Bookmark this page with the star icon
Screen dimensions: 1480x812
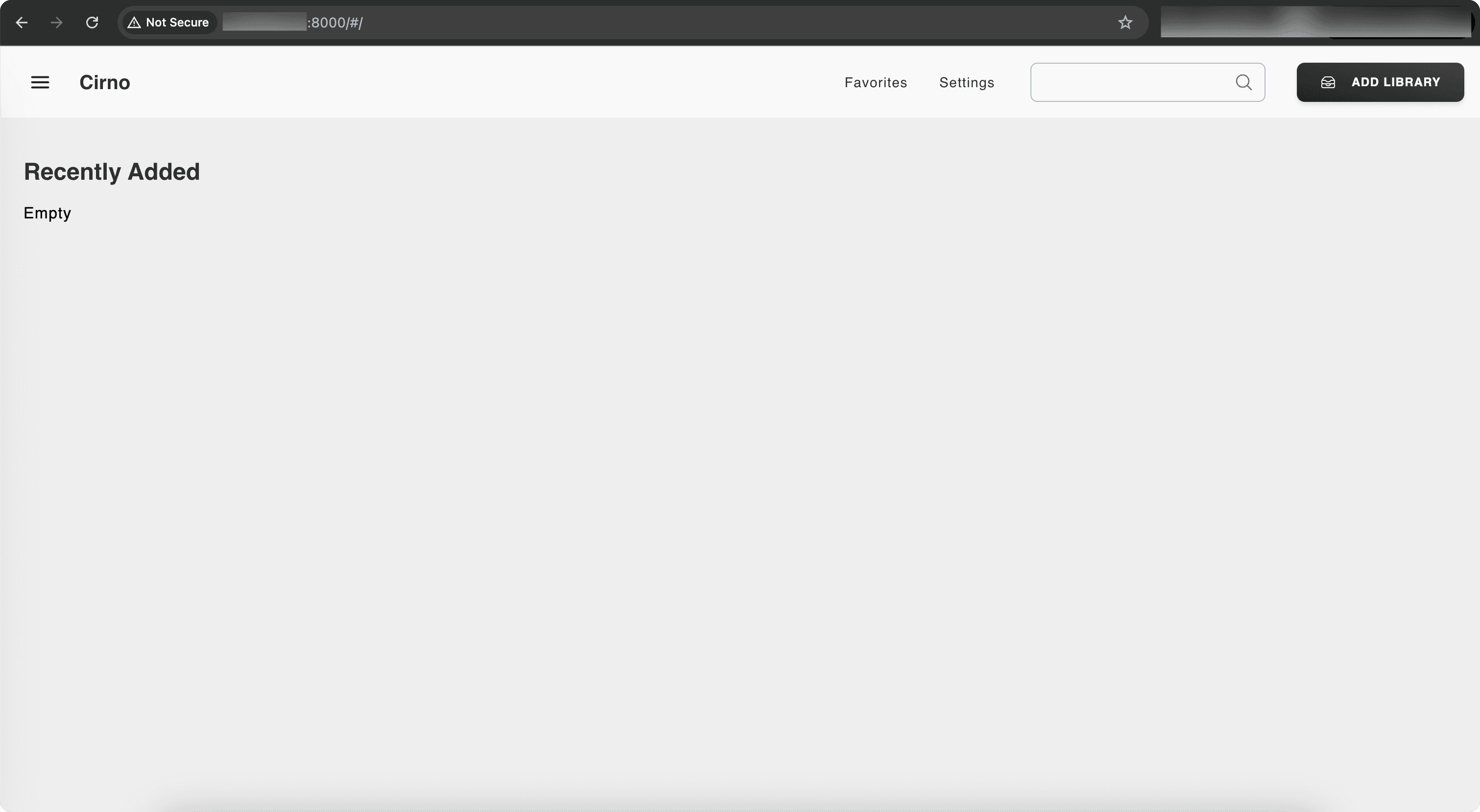tap(1124, 23)
